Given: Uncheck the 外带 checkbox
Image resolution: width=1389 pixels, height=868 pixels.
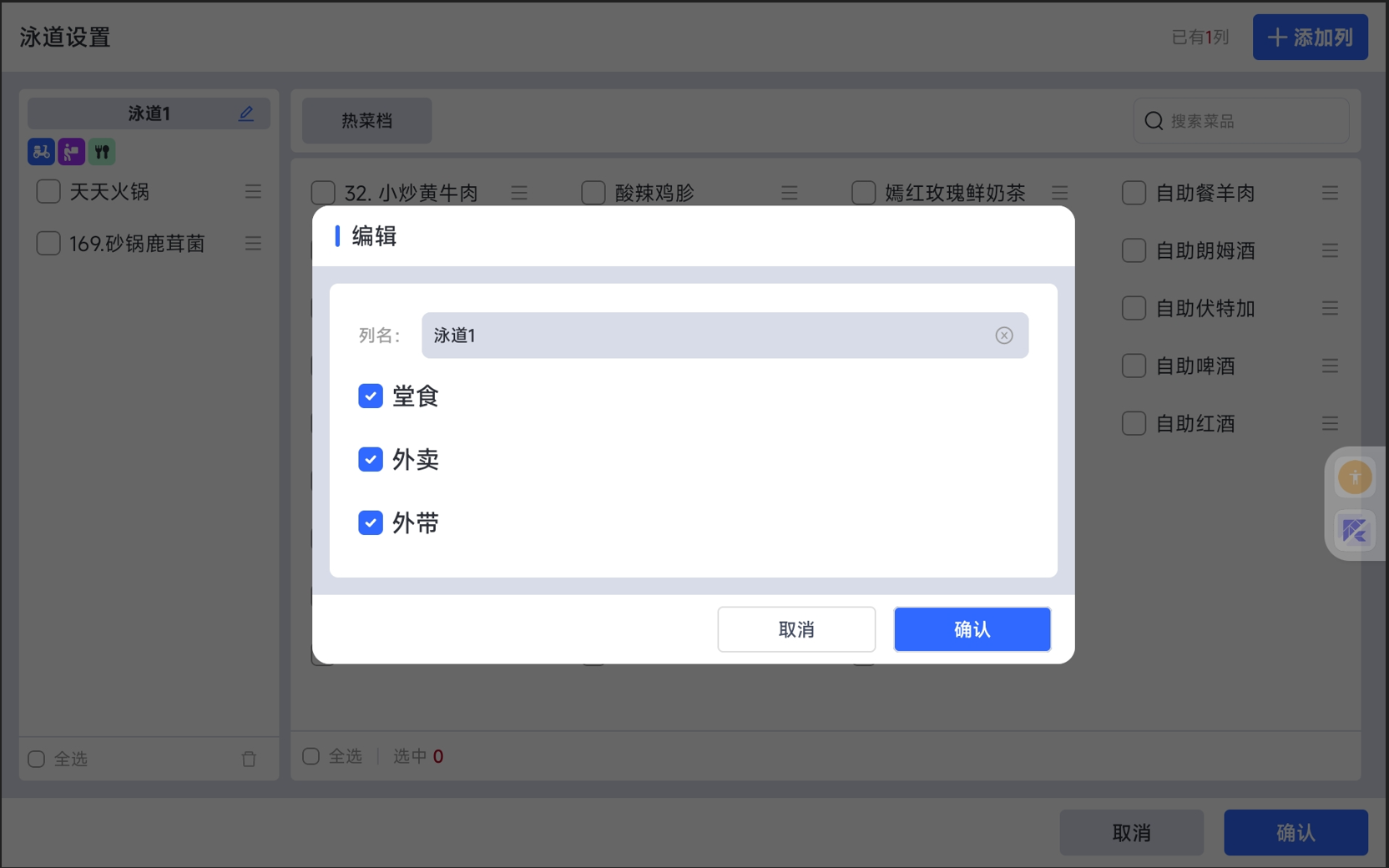Looking at the screenshot, I should 371,522.
